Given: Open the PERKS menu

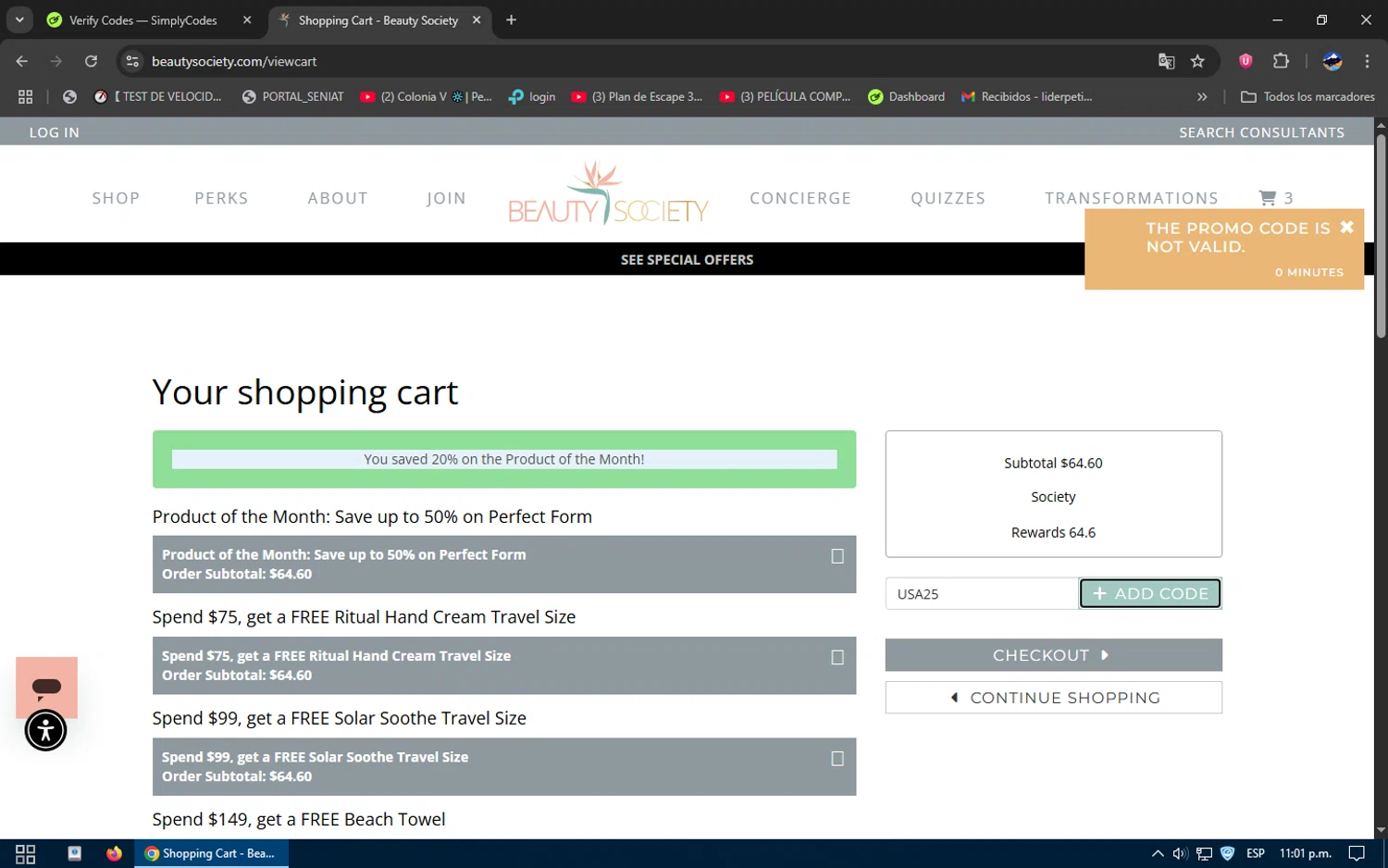Looking at the screenshot, I should click(221, 198).
